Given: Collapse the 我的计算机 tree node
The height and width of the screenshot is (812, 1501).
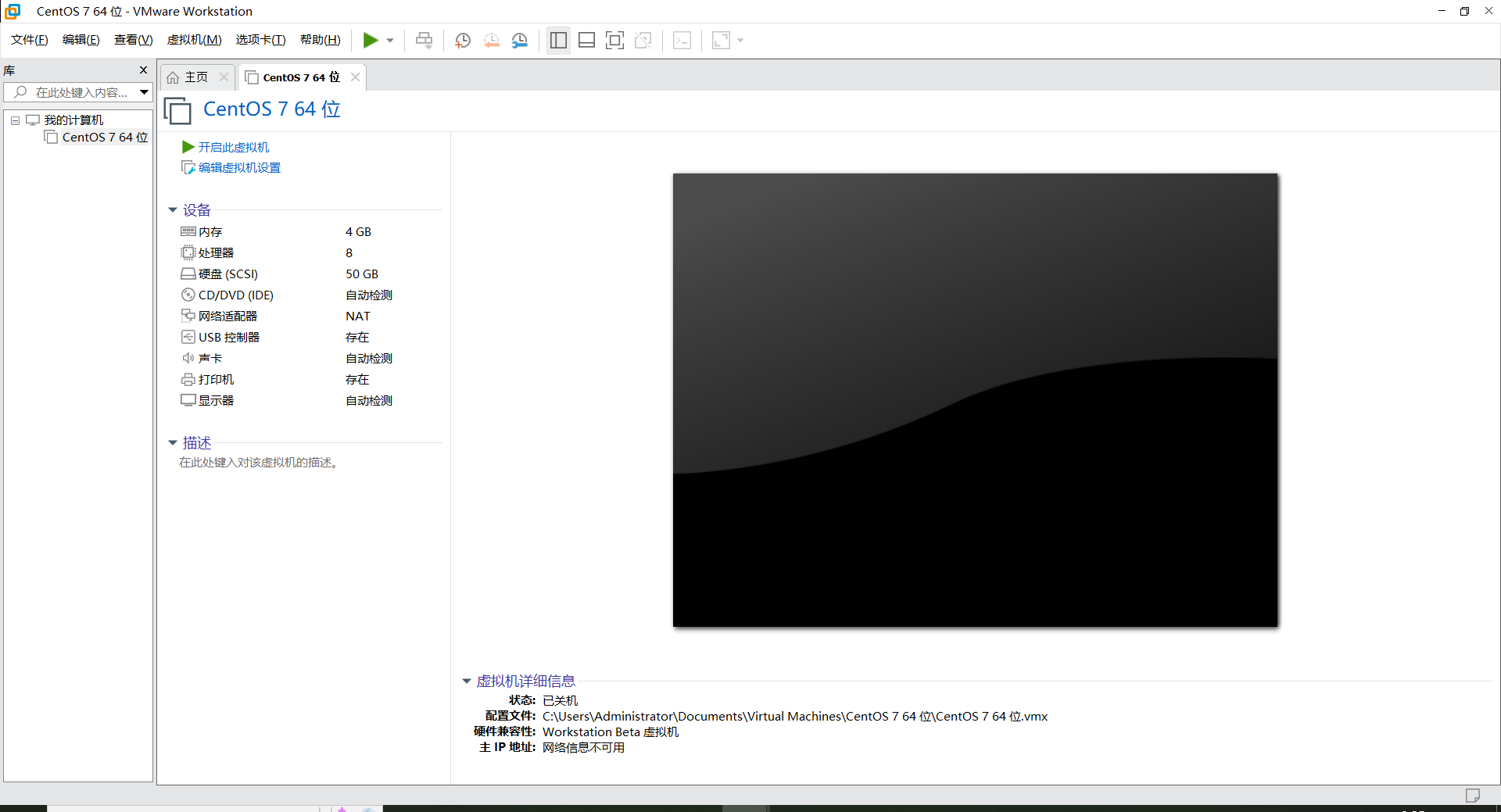Looking at the screenshot, I should [15, 120].
